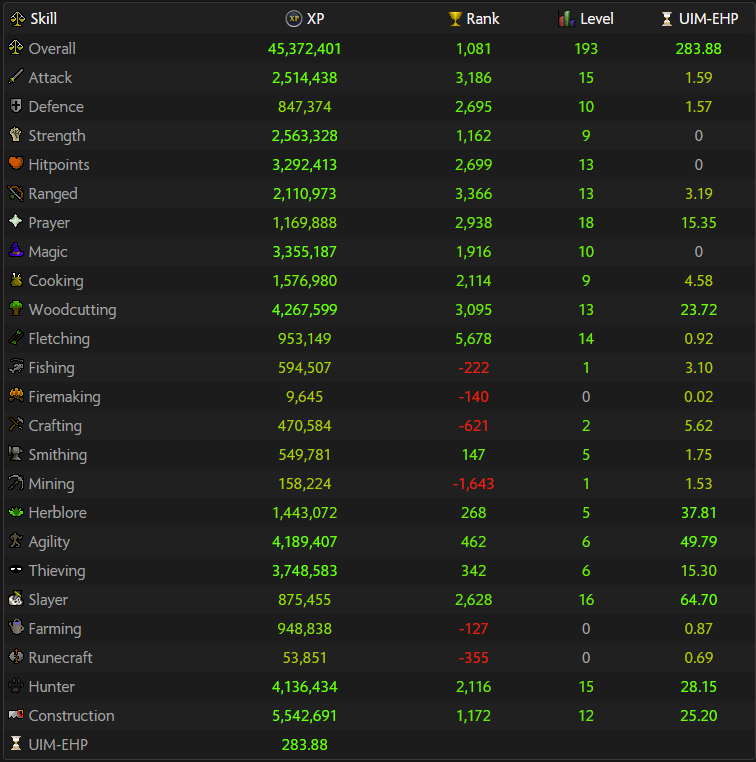Click the Magic wizard hat icon
This screenshot has width=756, height=762.
point(16,251)
